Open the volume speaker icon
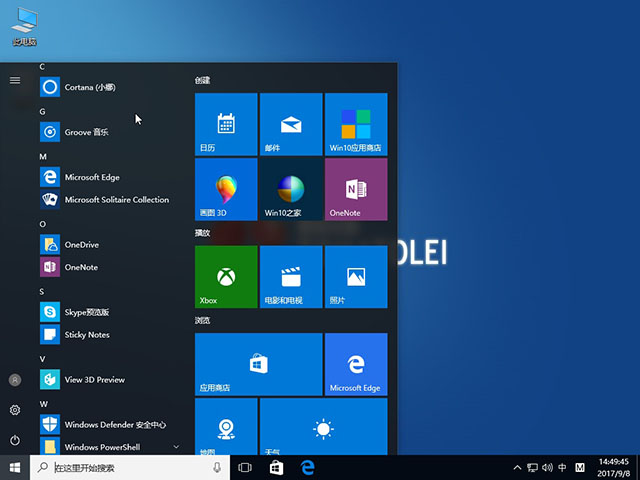This screenshot has height=480, width=640. point(547,467)
